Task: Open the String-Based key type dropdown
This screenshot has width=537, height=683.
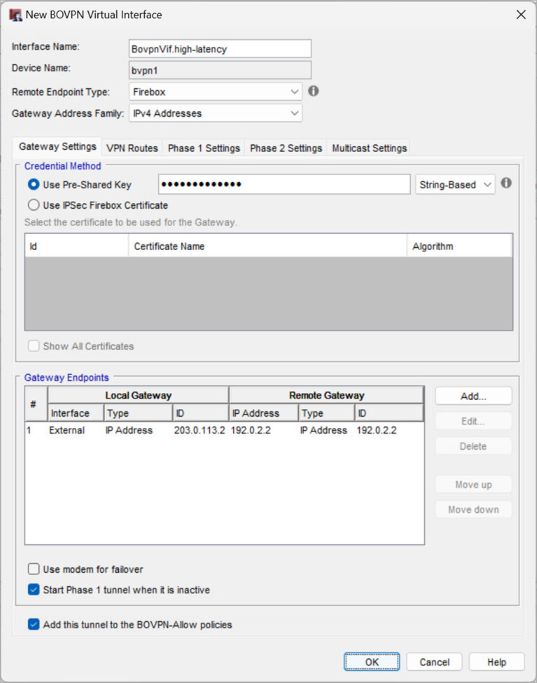Action: (x=455, y=185)
